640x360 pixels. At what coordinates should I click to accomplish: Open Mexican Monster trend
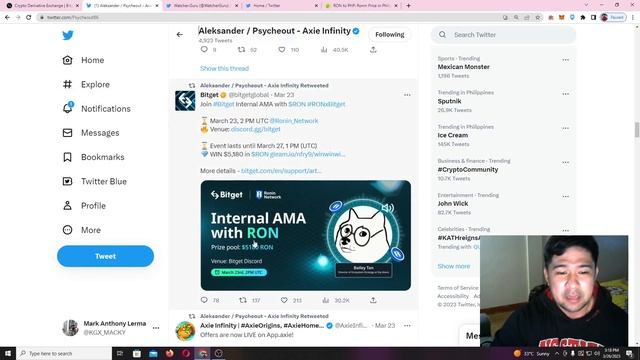click(463, 67)
